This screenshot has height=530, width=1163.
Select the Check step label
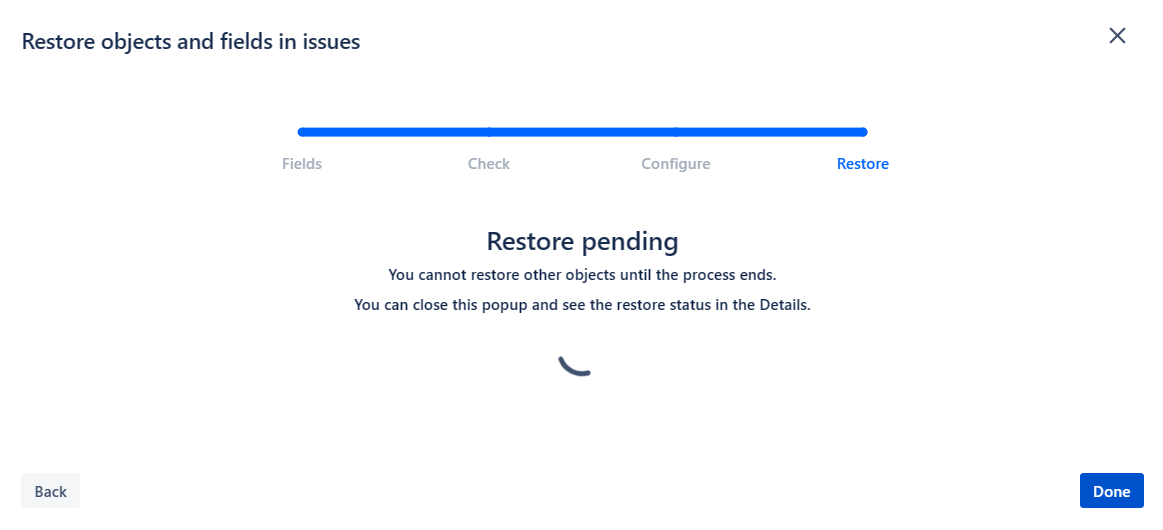pos(489,164)
